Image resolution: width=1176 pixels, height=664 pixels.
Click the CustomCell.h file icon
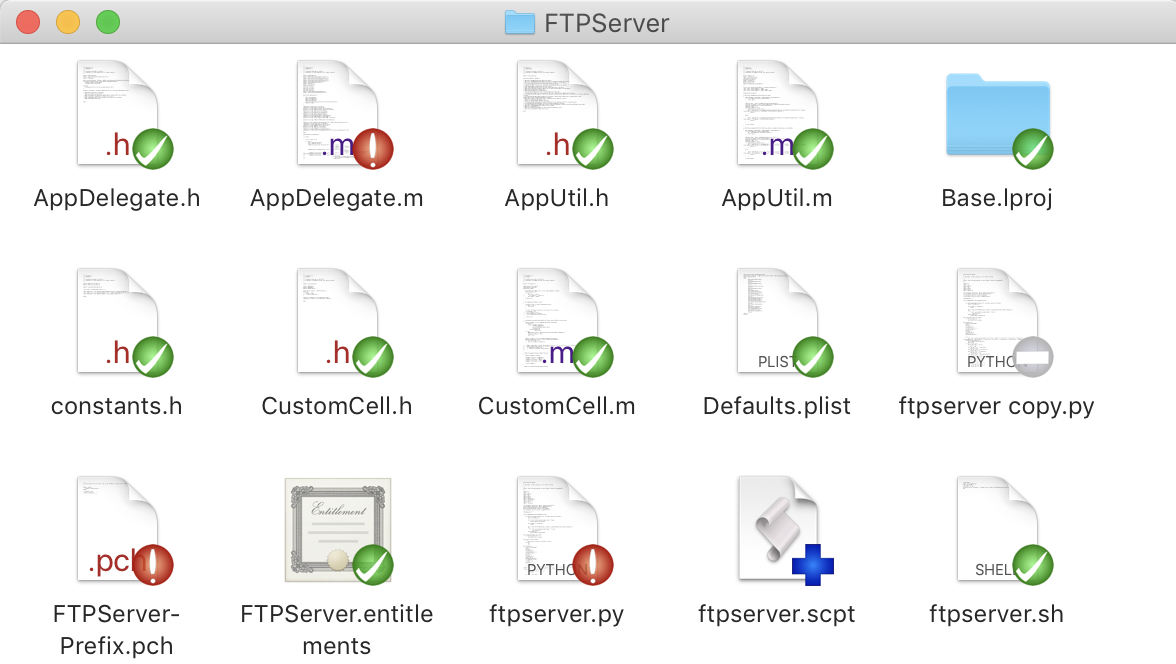(337, 321)
